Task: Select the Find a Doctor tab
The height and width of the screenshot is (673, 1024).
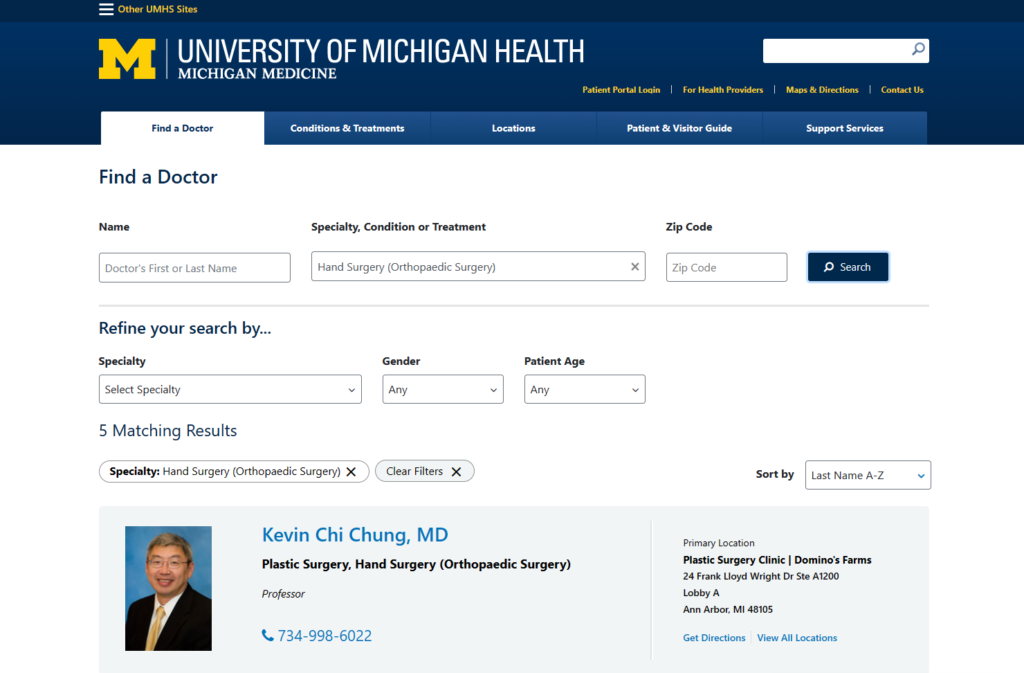Action: [x=182, y=128]
